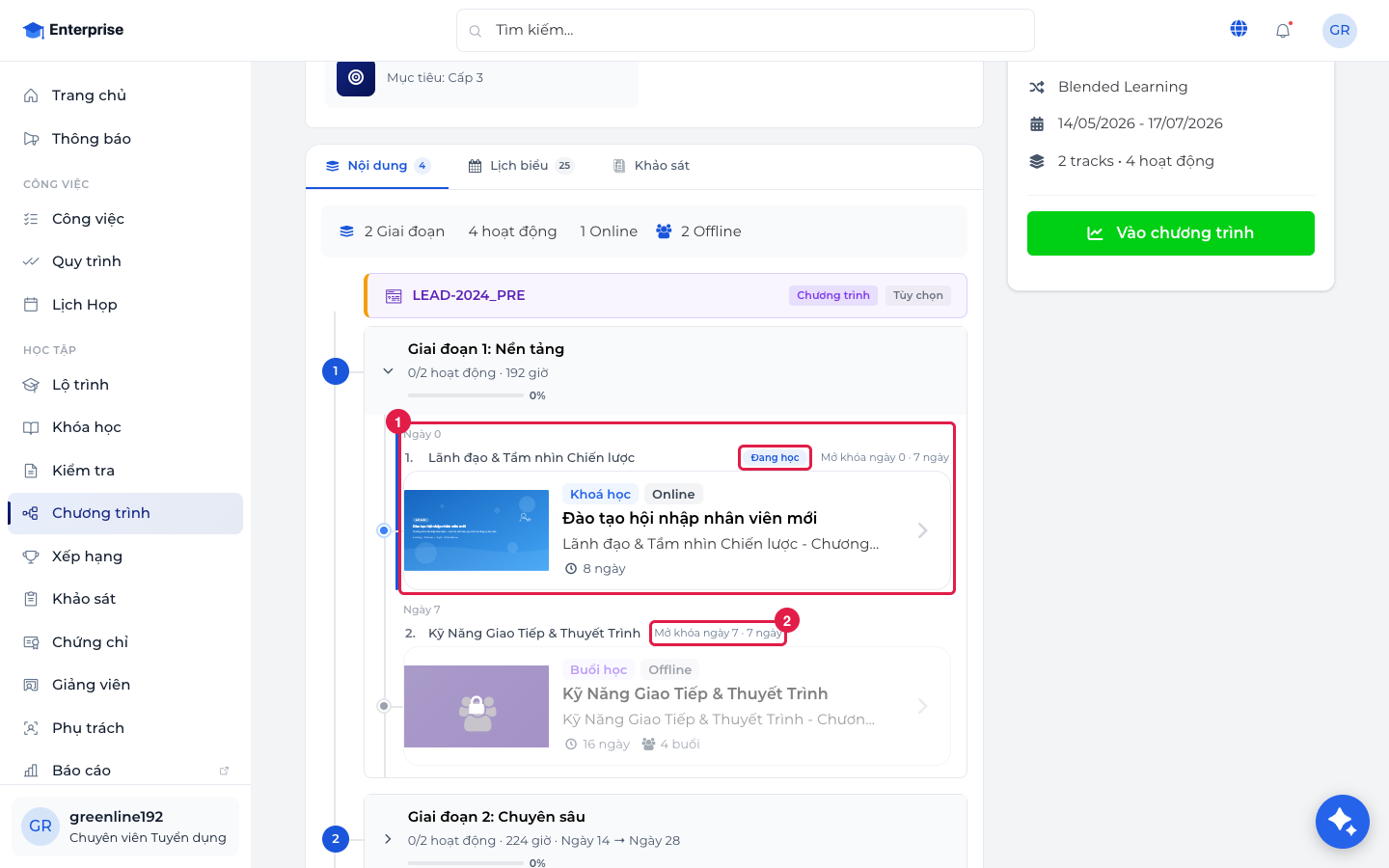Click 'Mở khóa ngày 7 · 7 ngày' text
Viewport: 1389px width, 868px height.
(719, 633)
